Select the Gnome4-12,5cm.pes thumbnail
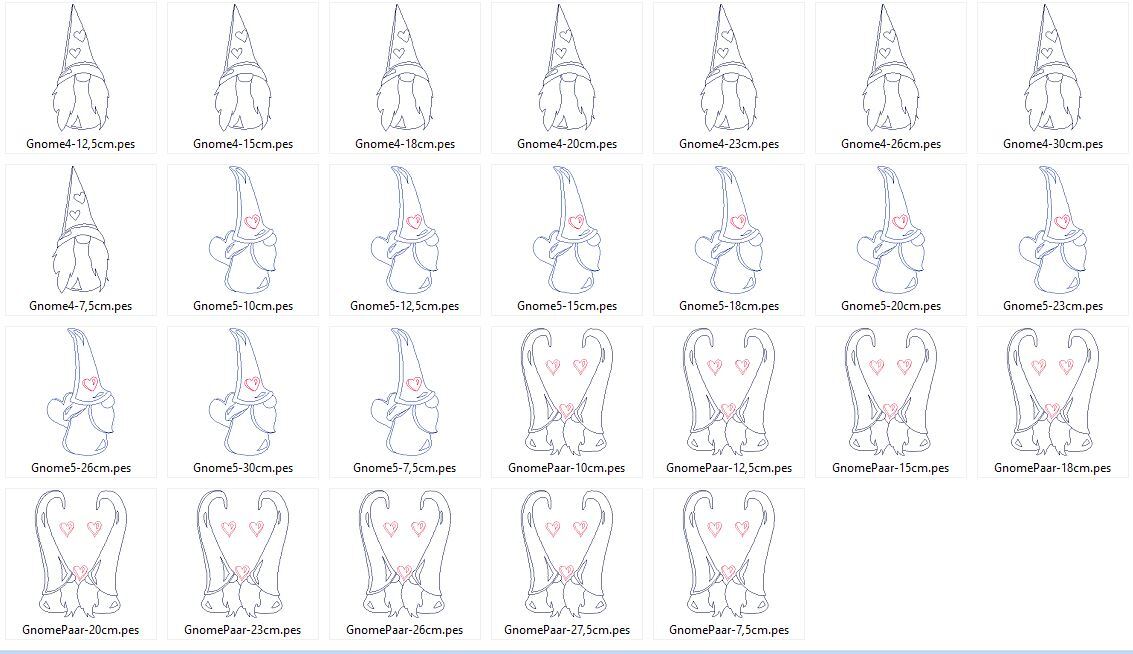This screenshot has width=1133, height=654. coord(81,70)
